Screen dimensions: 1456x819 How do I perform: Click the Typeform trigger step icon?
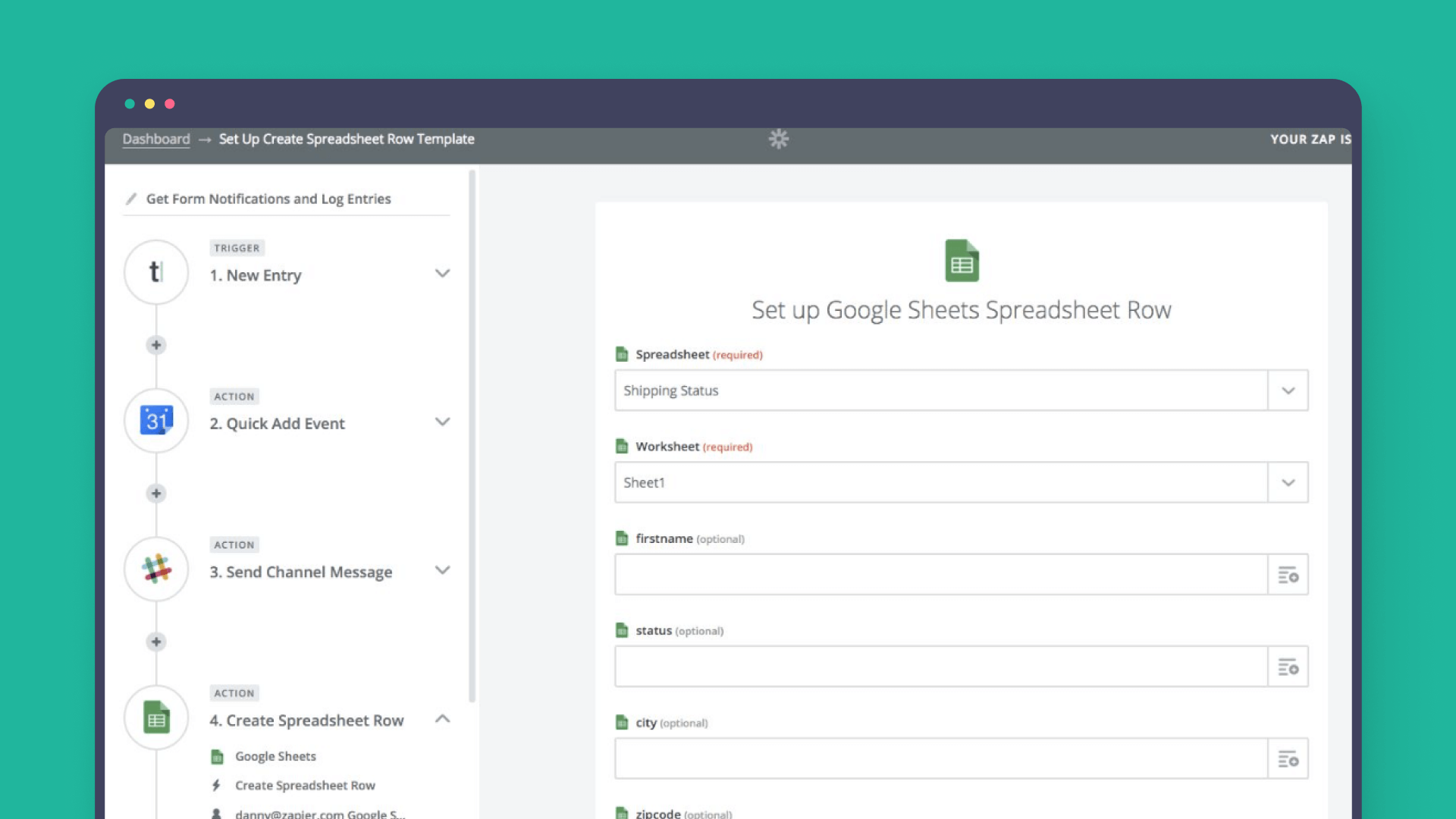(155, 272)
